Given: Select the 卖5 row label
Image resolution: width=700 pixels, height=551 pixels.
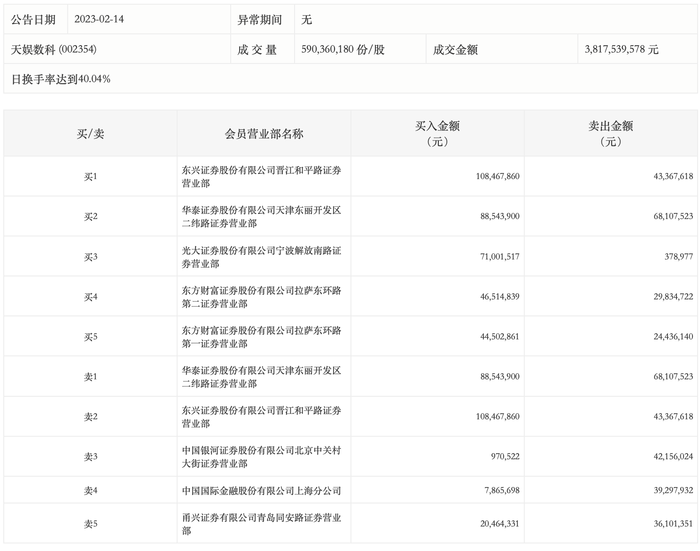Looking at the screenshot, I should [x=90, y=524].
